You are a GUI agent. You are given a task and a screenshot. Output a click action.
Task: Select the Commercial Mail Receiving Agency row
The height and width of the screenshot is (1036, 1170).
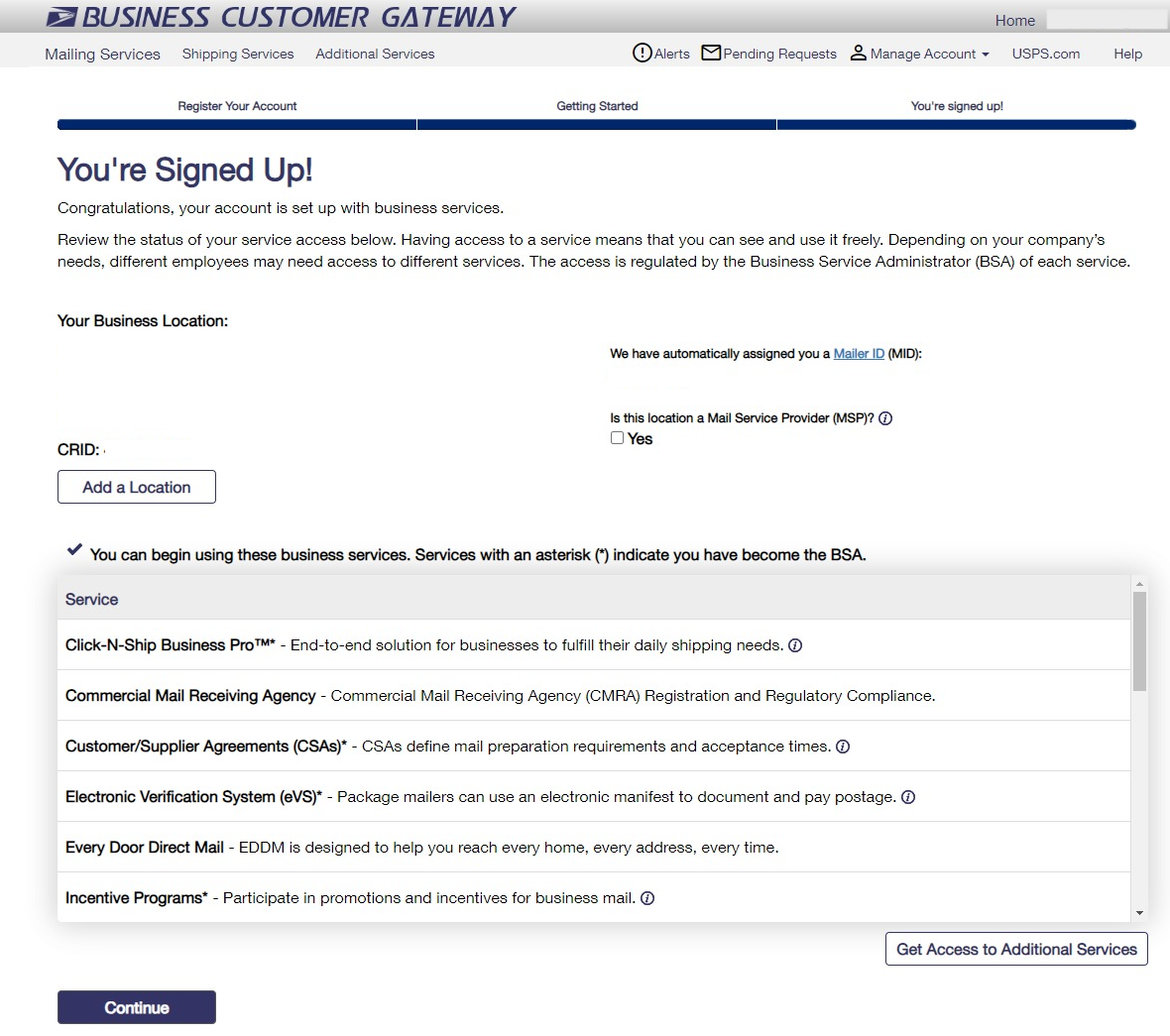click(x=594, y=696)
